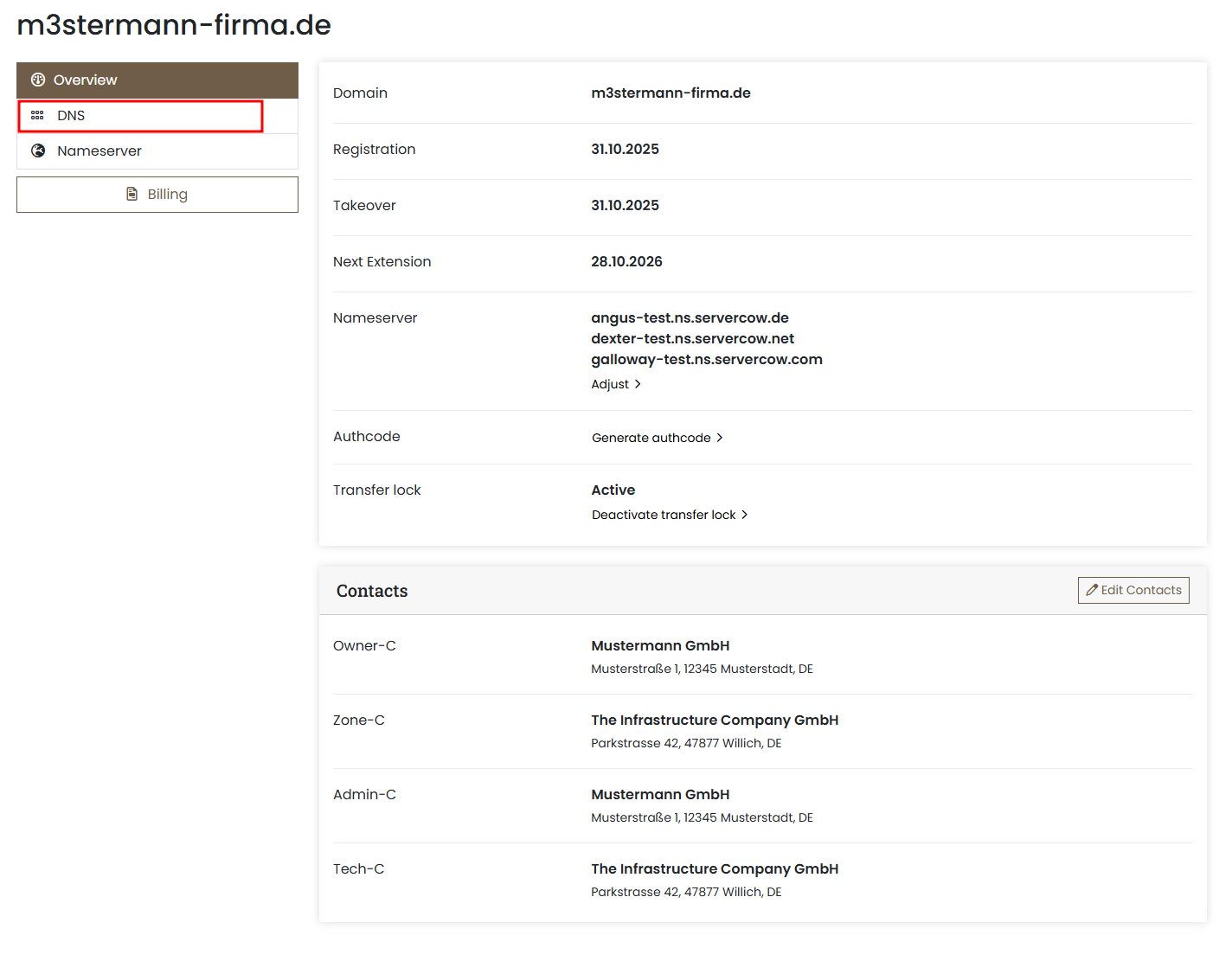Screen dimensions: 1232x961
Task: Click the chevron after Deactivate transfer lock
Action: pyautogui.click(x=745, y=515)
